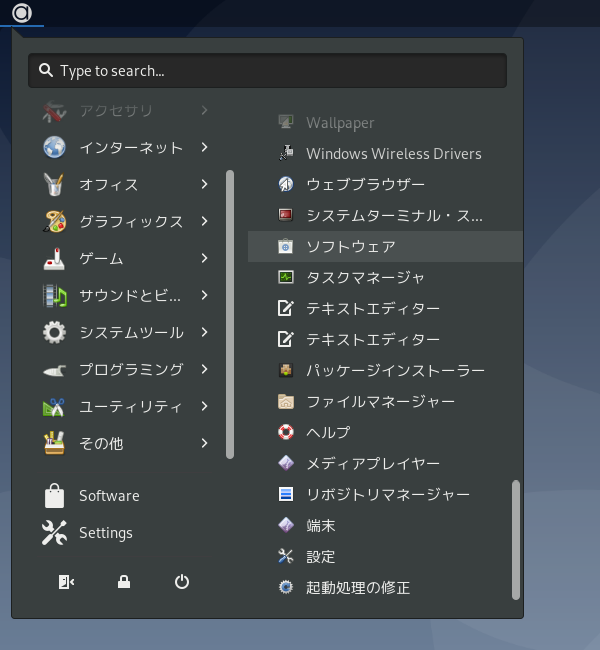The image size is (600, 650).
Task: Click the パッケージインストーラー icon
Action: pos(286,370)
